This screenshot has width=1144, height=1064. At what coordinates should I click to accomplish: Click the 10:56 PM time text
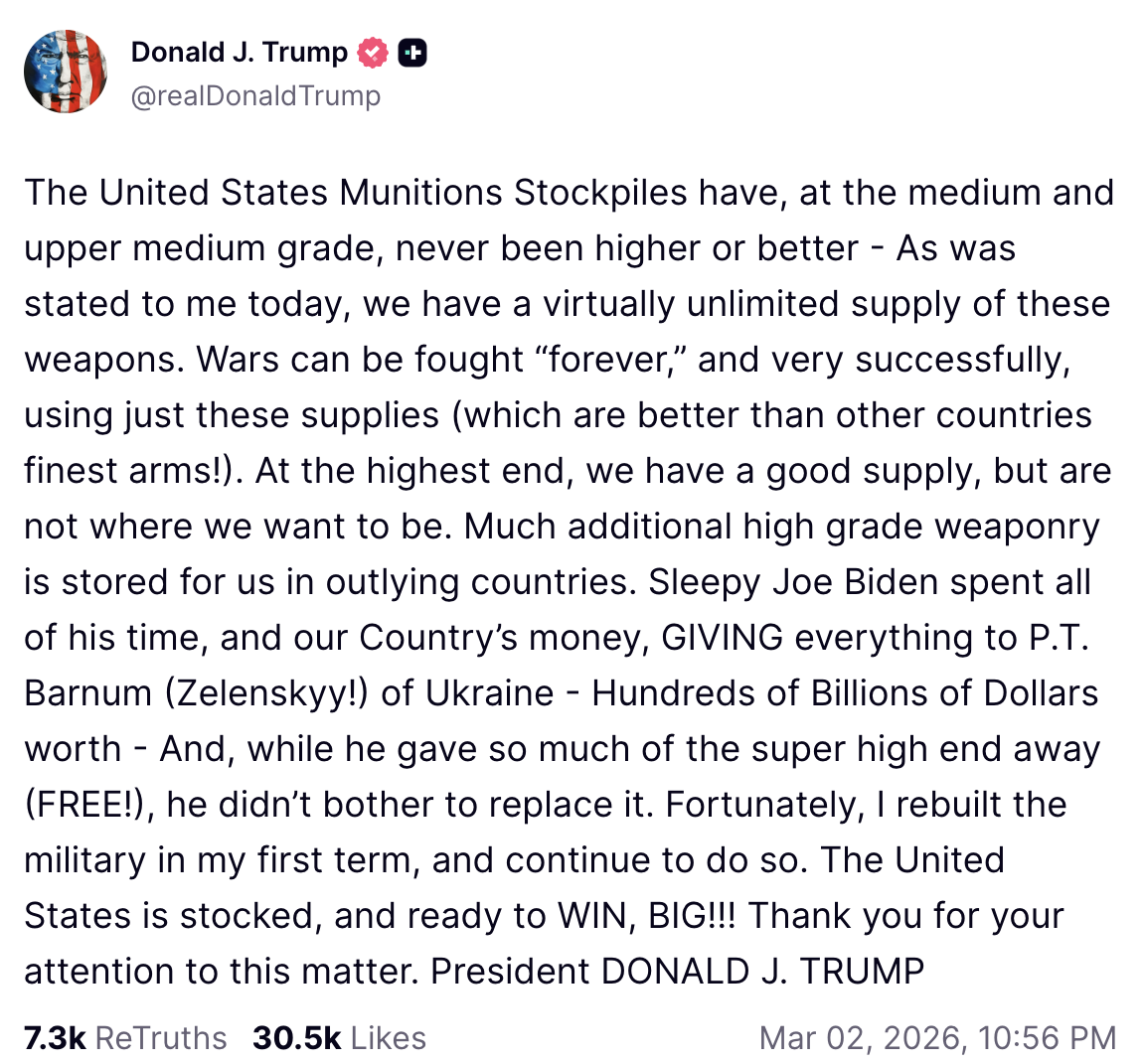tap(1048, 1038)
